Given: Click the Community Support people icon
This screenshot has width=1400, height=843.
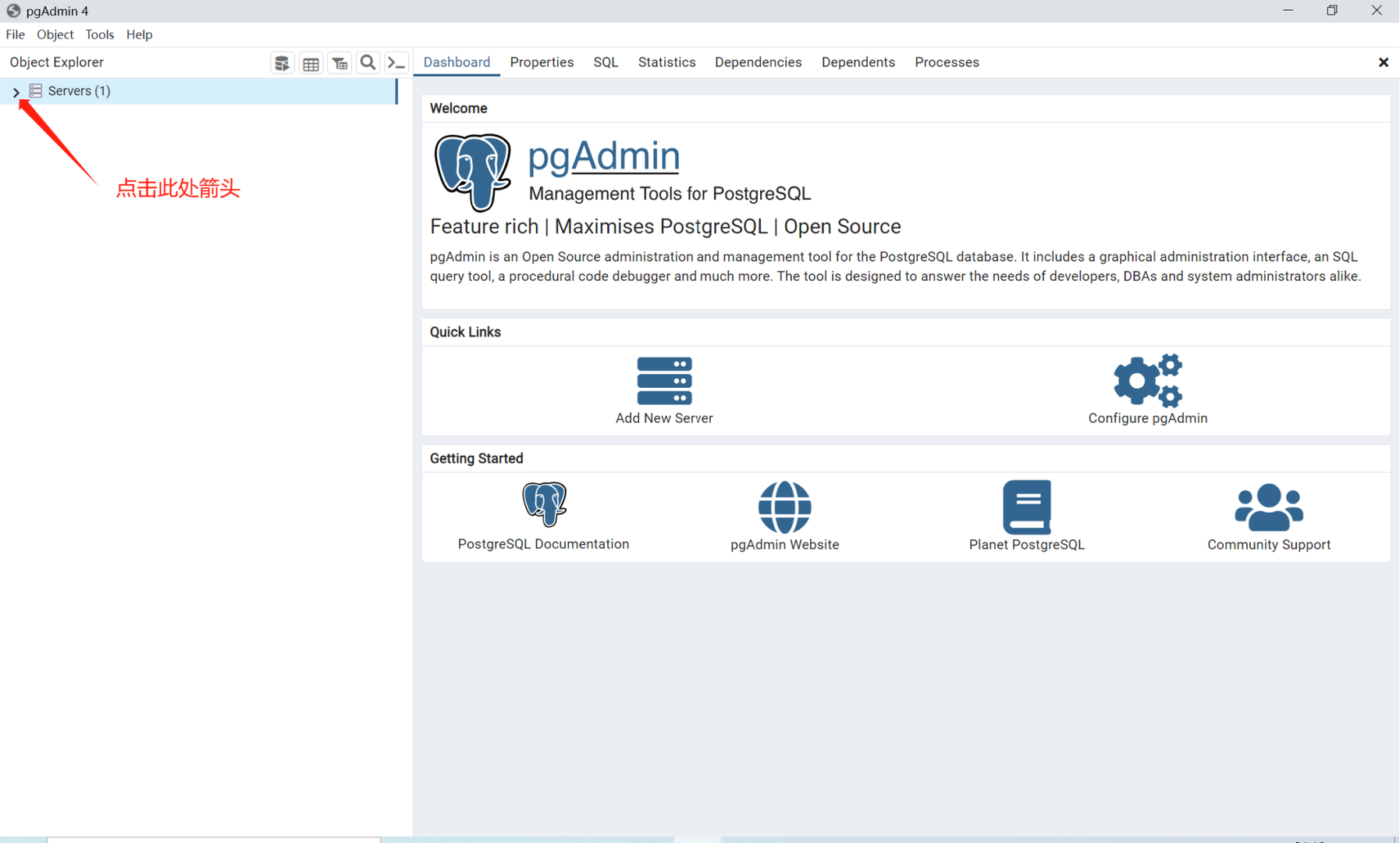Looking at the screenshot, I should 1269,507.
